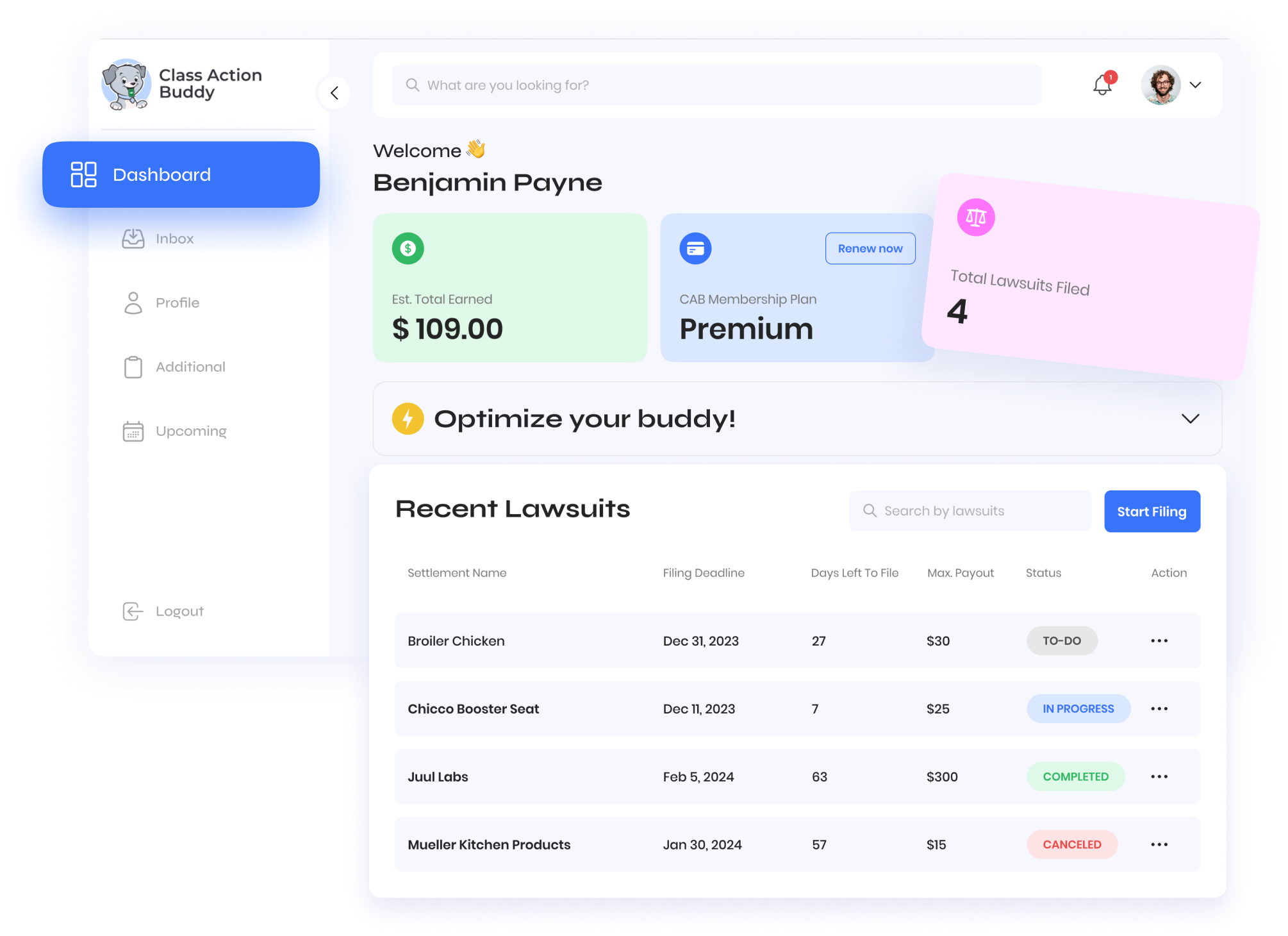This screenshot has width=1288, height=936.
Task: Click the notification bell icon
Action: 1102,85
